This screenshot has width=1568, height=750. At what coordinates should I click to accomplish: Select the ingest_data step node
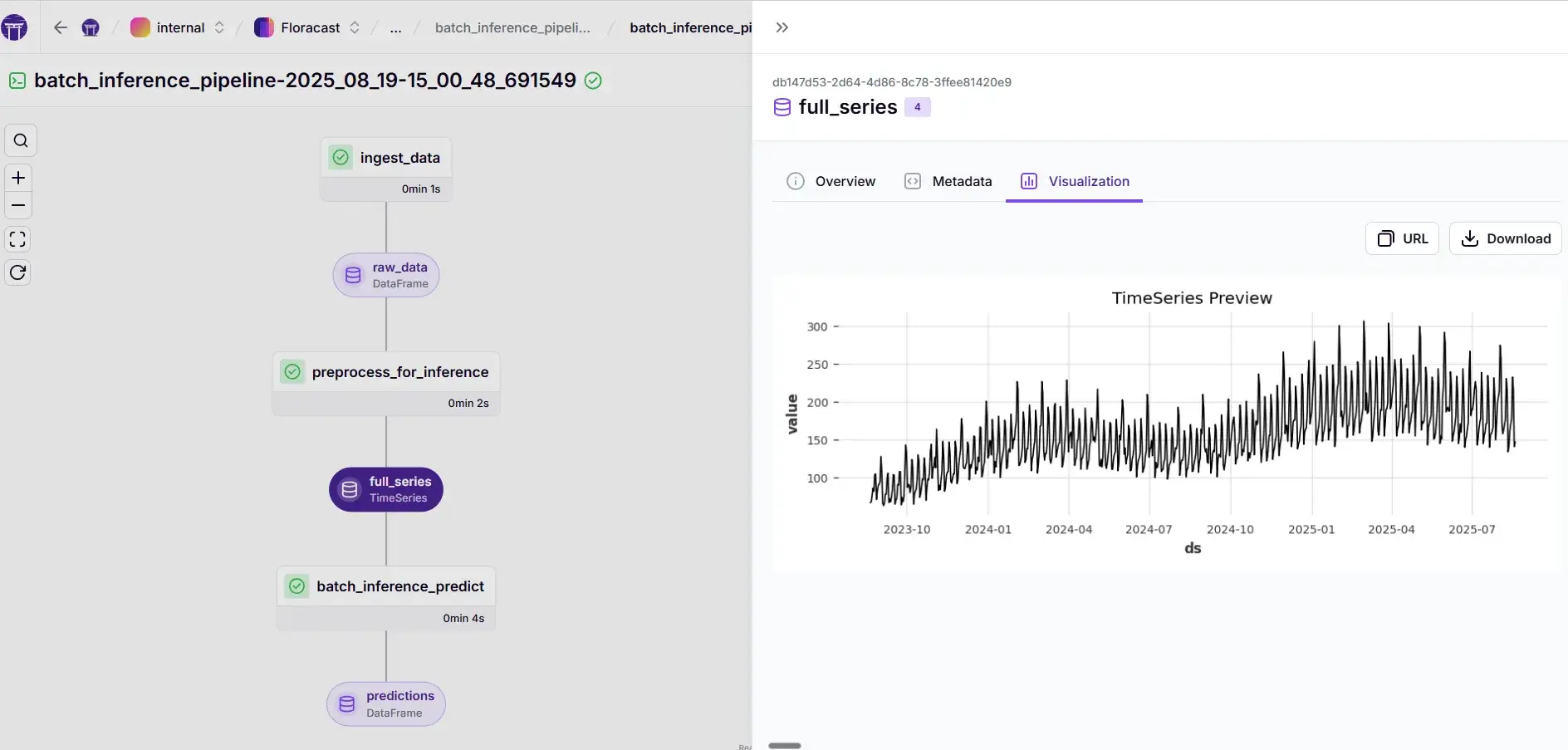pos(386,158)
